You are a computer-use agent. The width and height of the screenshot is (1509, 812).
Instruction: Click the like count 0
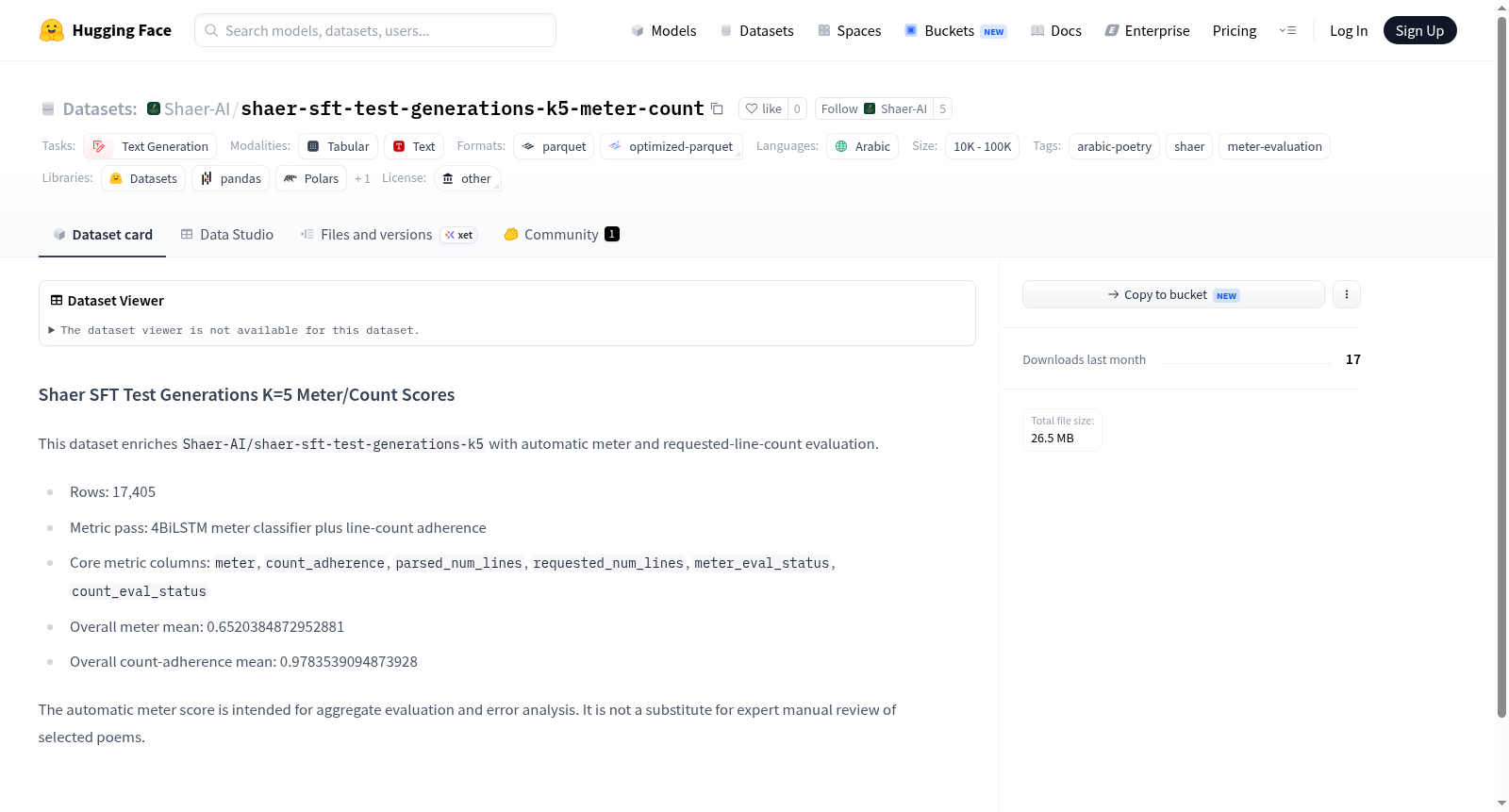797,108
